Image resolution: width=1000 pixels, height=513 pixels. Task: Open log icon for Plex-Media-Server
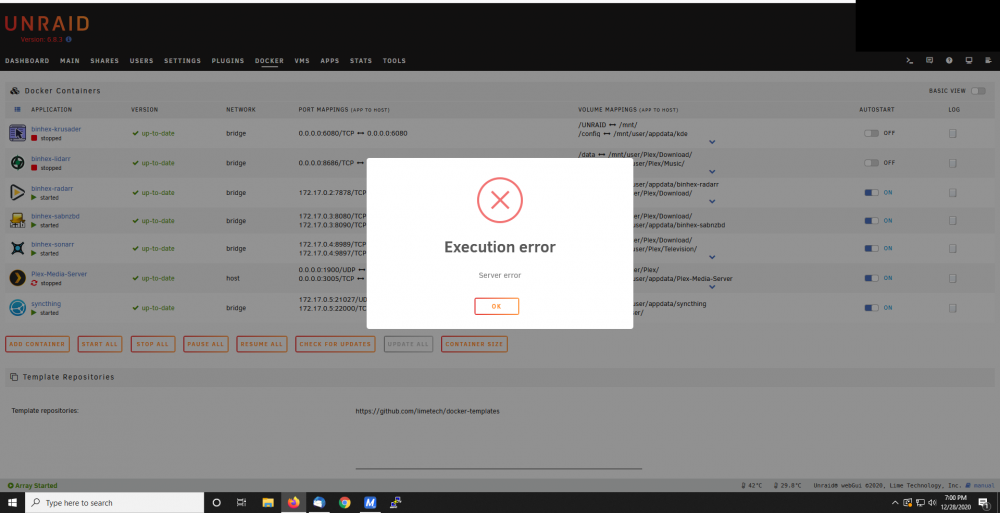click(953, 278)
